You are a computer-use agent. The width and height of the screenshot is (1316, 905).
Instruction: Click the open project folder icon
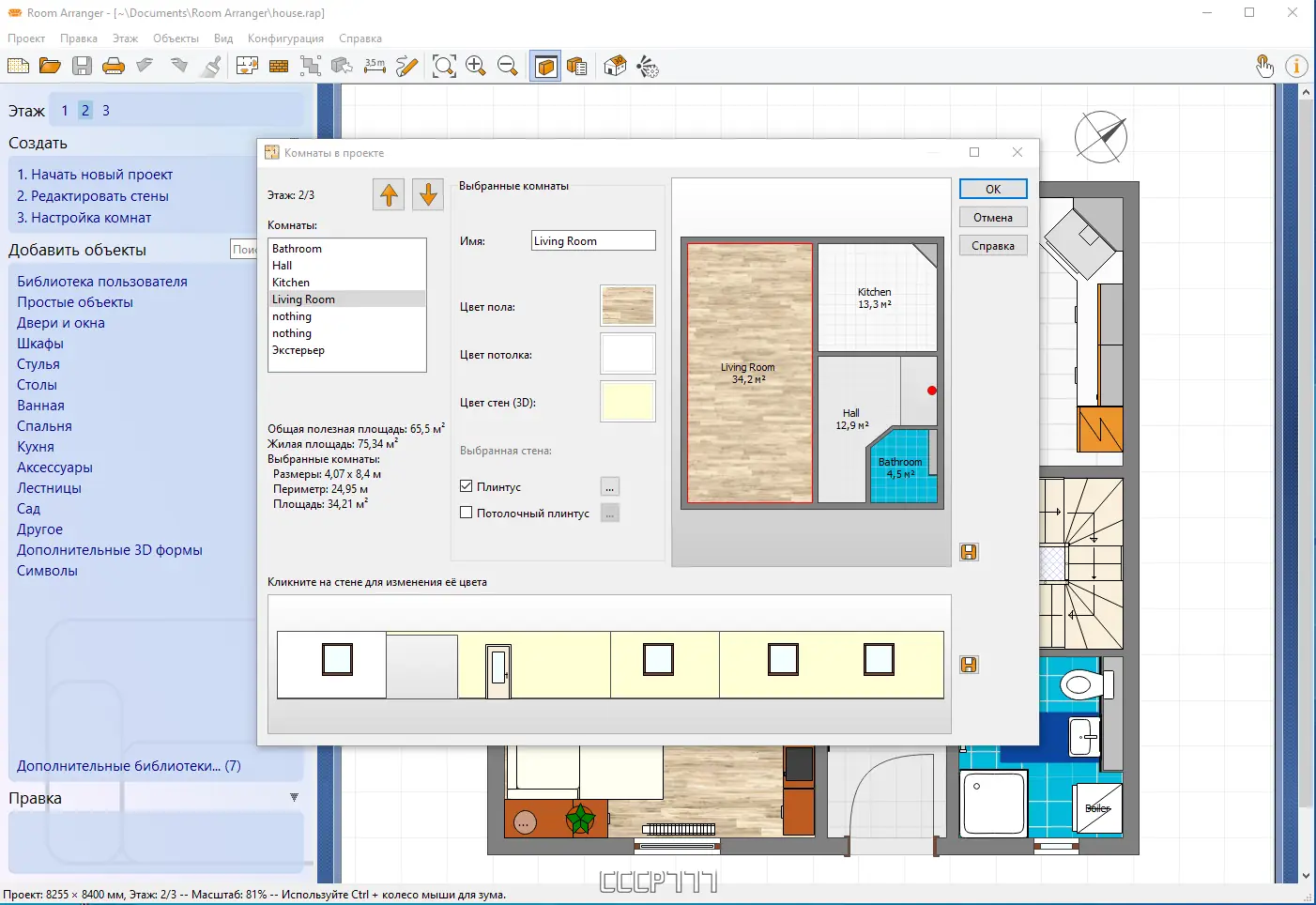(50, 66)
